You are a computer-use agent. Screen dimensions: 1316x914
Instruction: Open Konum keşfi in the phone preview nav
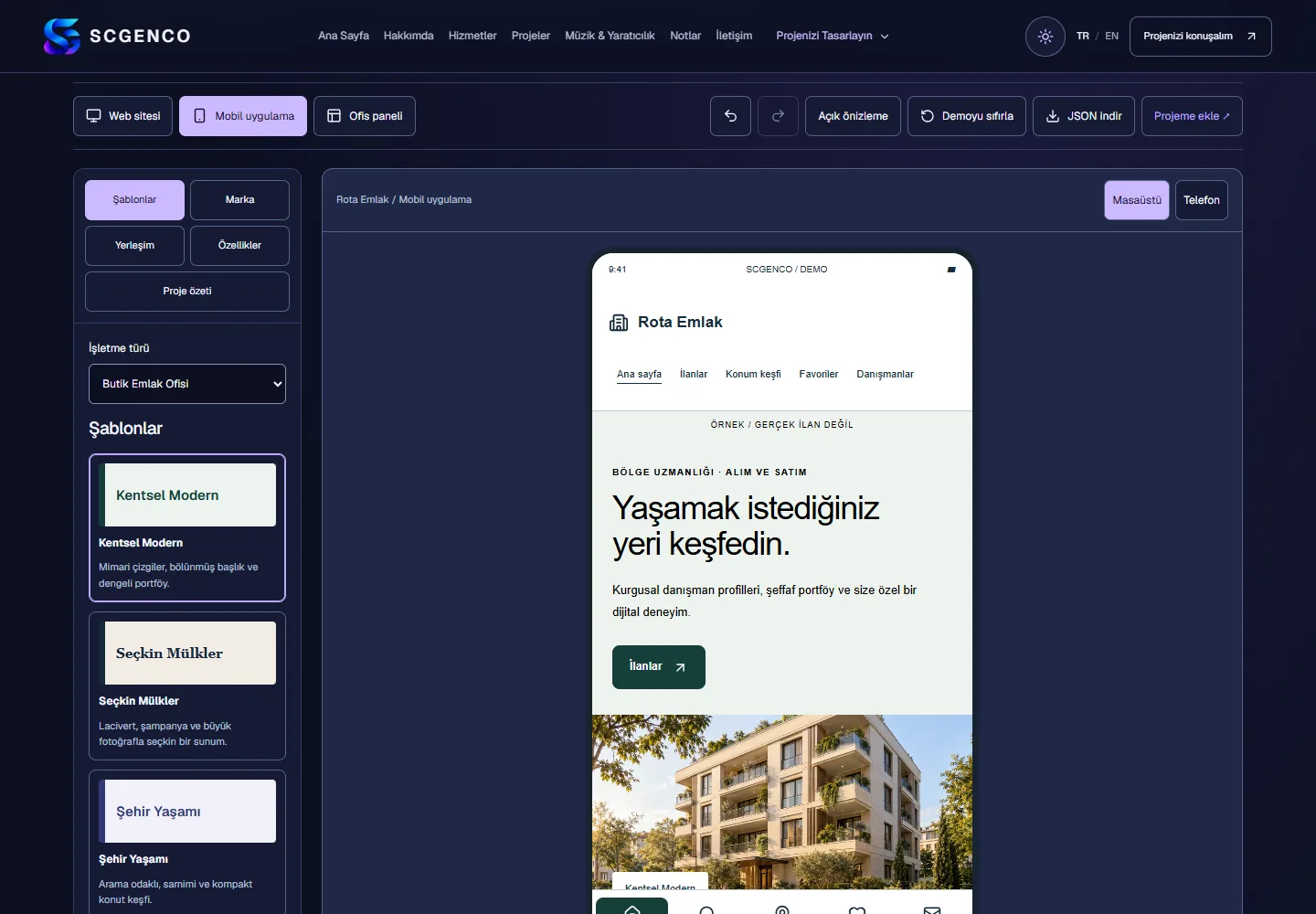point(753,375)
